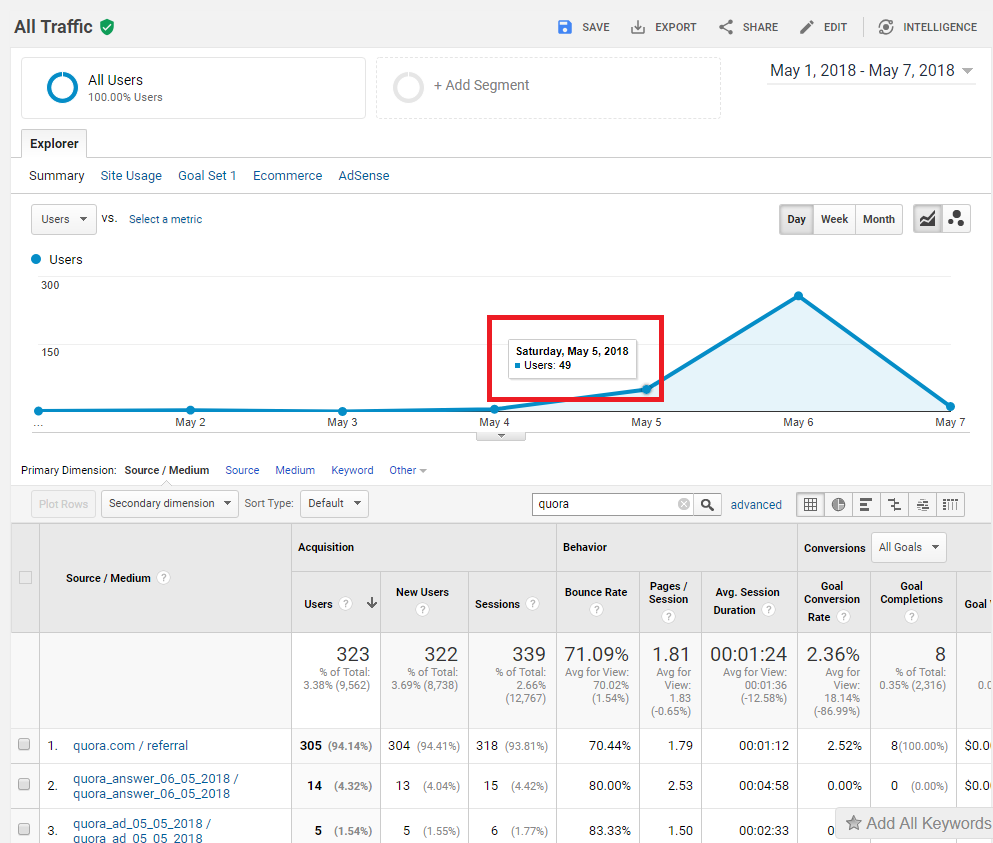Tick the select-all rows checkbox

click(x=25, y=578)
